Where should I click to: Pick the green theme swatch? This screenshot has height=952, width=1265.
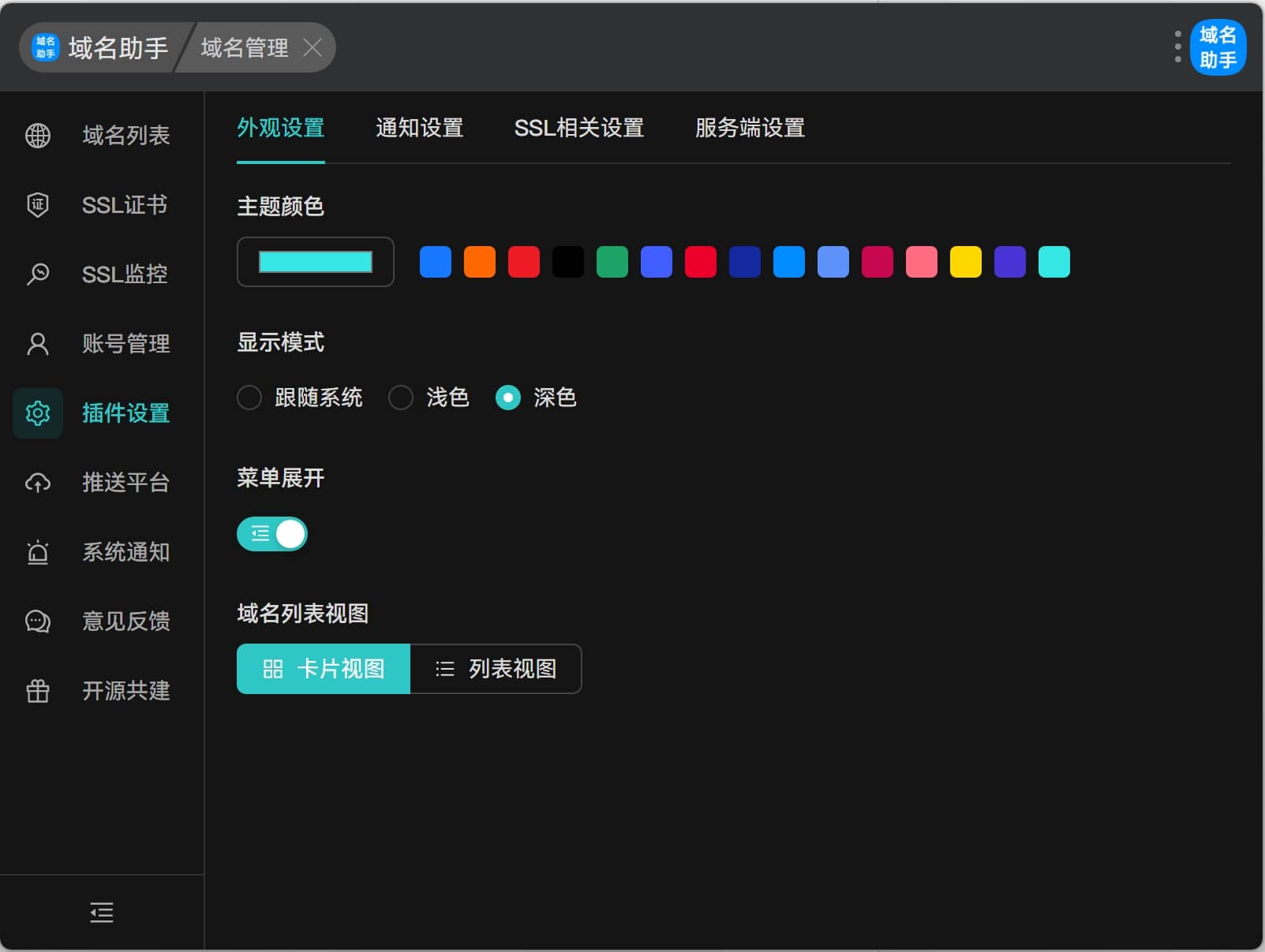click(x=612, y=262)
